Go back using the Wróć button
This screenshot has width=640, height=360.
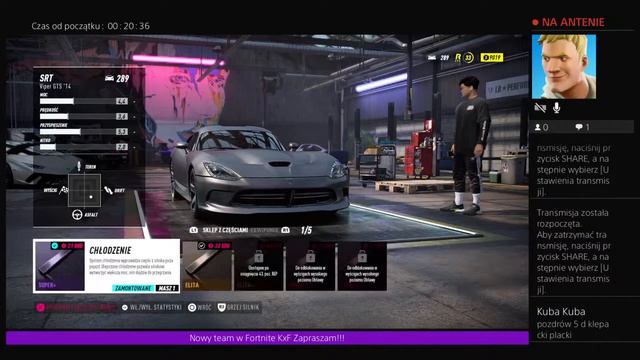click(200, 307)
